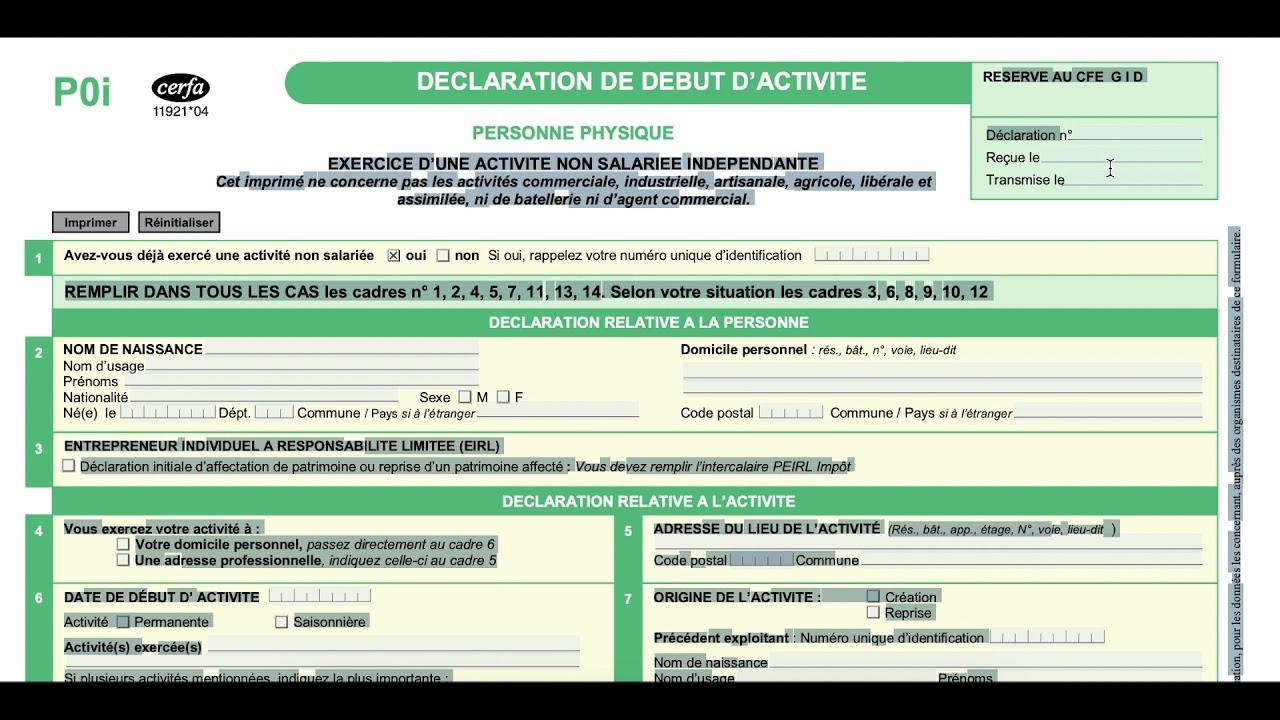
Task: Check 'Une adresse professionnelle' option
Action: (x=123, y=560)
